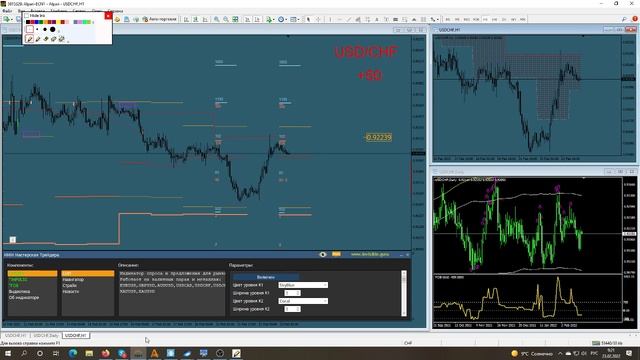Zoom in on the chart
Image resolution: width=640 pixels, height=360 pixels.
(216, 19)
